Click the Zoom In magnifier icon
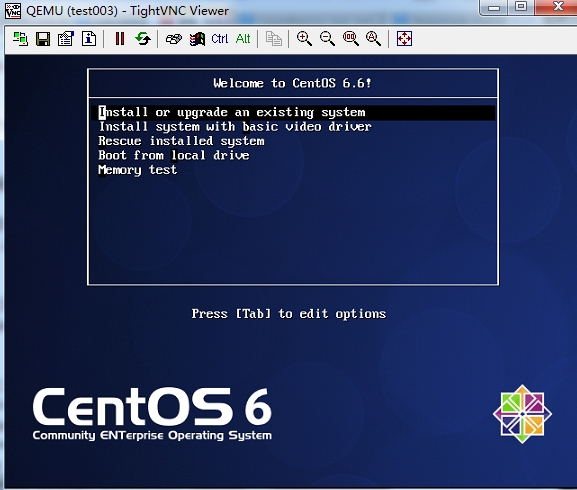Screen dimensions: 577x490 [x=304, y=39]
